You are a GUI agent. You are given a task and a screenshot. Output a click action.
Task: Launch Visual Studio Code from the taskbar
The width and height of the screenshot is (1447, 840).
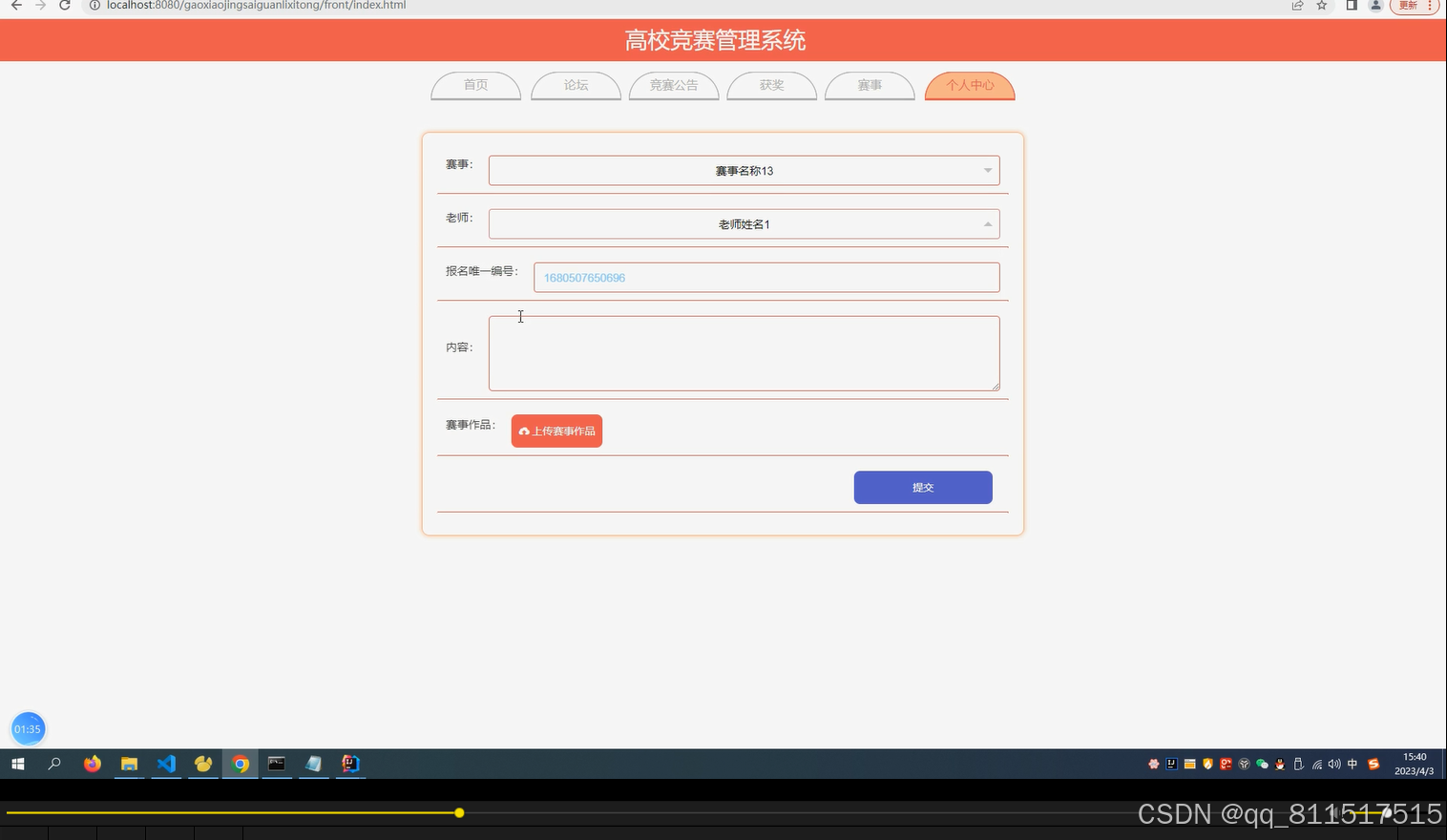point(166,764)
